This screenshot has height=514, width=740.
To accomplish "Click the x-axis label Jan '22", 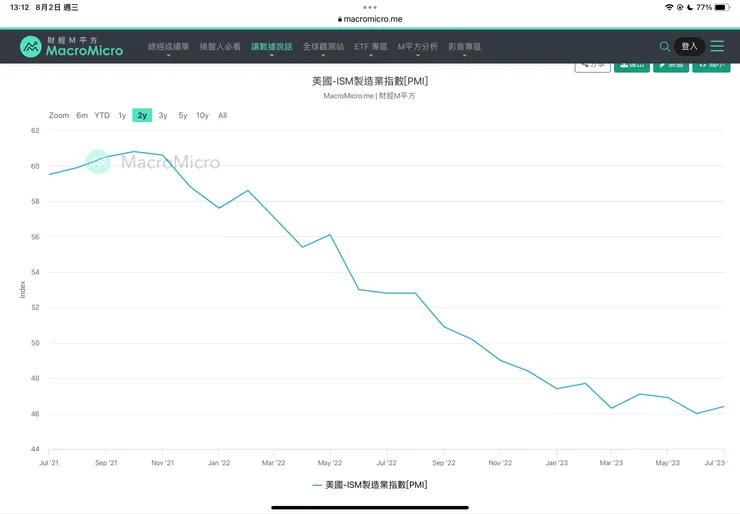I will tap(219, 463).
